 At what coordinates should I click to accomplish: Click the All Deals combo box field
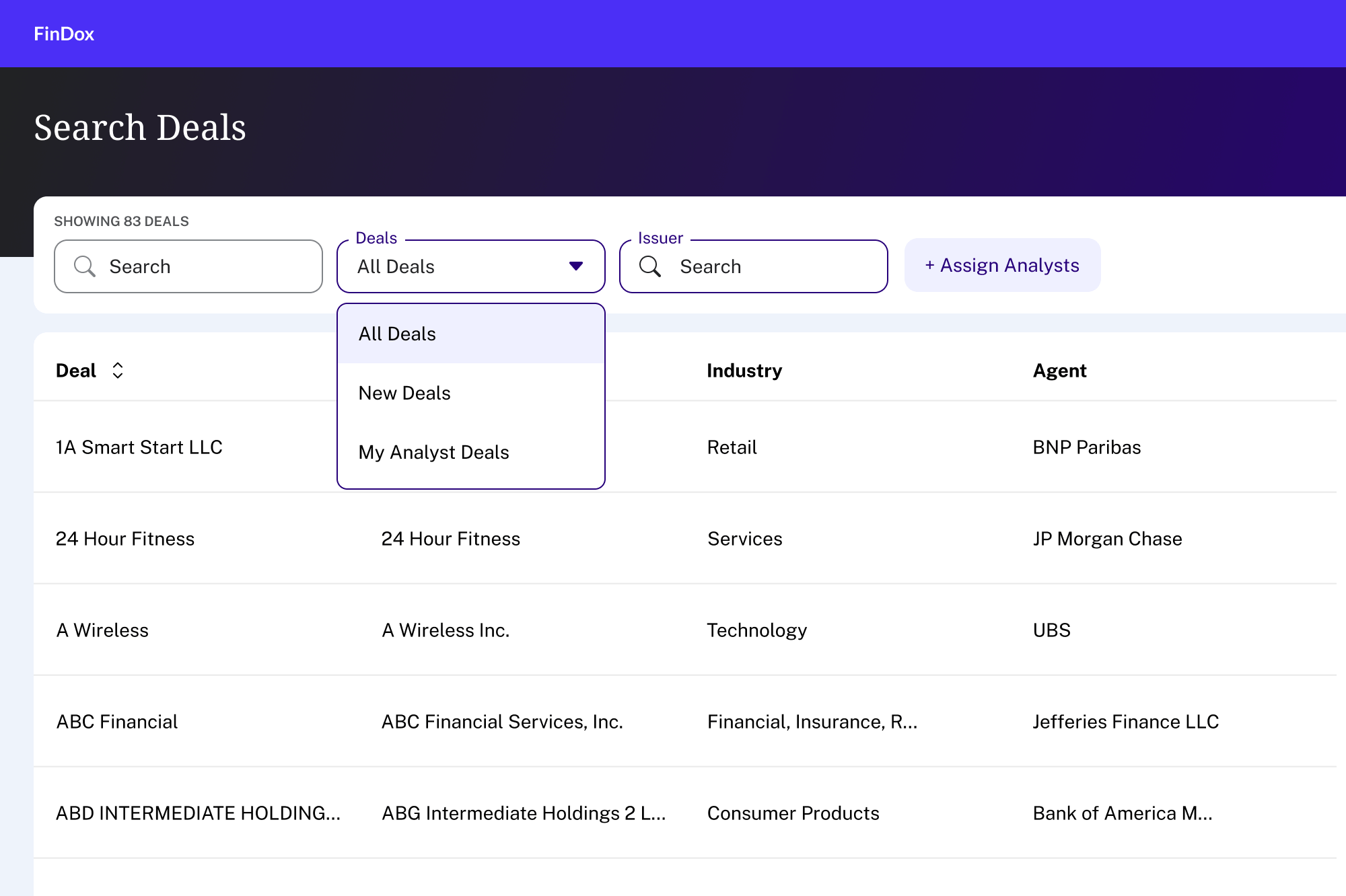[458, 266]
